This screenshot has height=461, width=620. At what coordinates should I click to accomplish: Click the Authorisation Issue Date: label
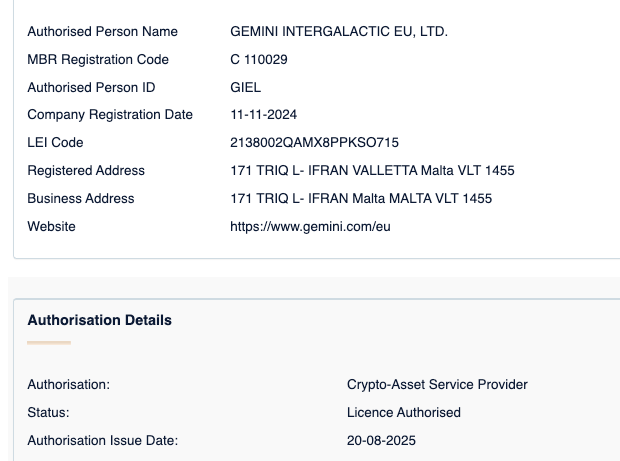pyautogui.click(x=102, y=441)
